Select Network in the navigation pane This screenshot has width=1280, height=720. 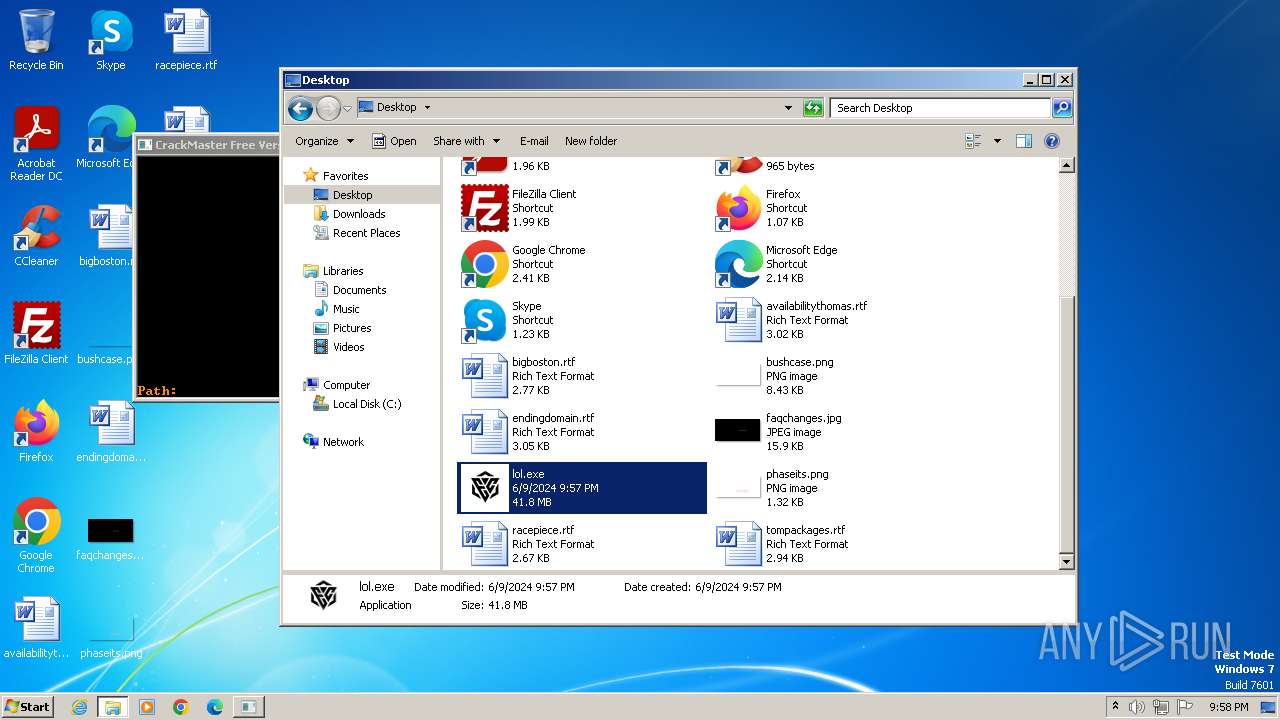pyautogui.click(x=343, y=442)
